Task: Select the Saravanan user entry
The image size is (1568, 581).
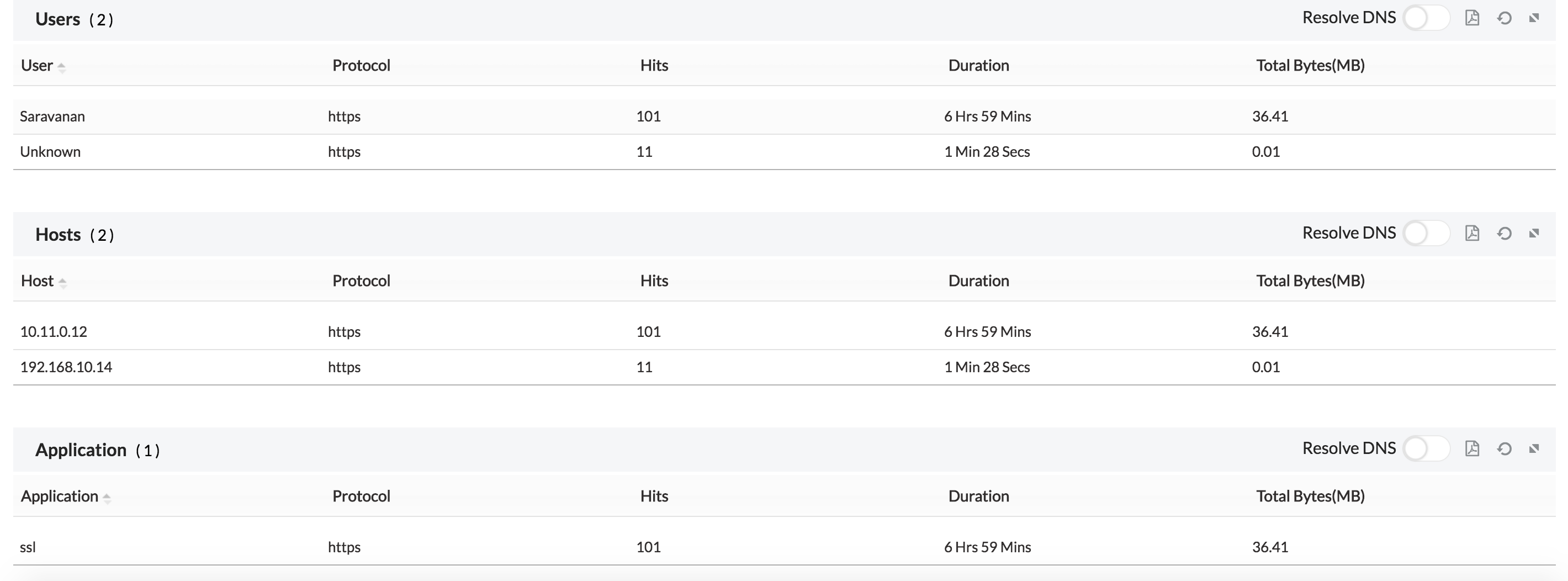Action: pyautogui.click(x=52, y=117)
